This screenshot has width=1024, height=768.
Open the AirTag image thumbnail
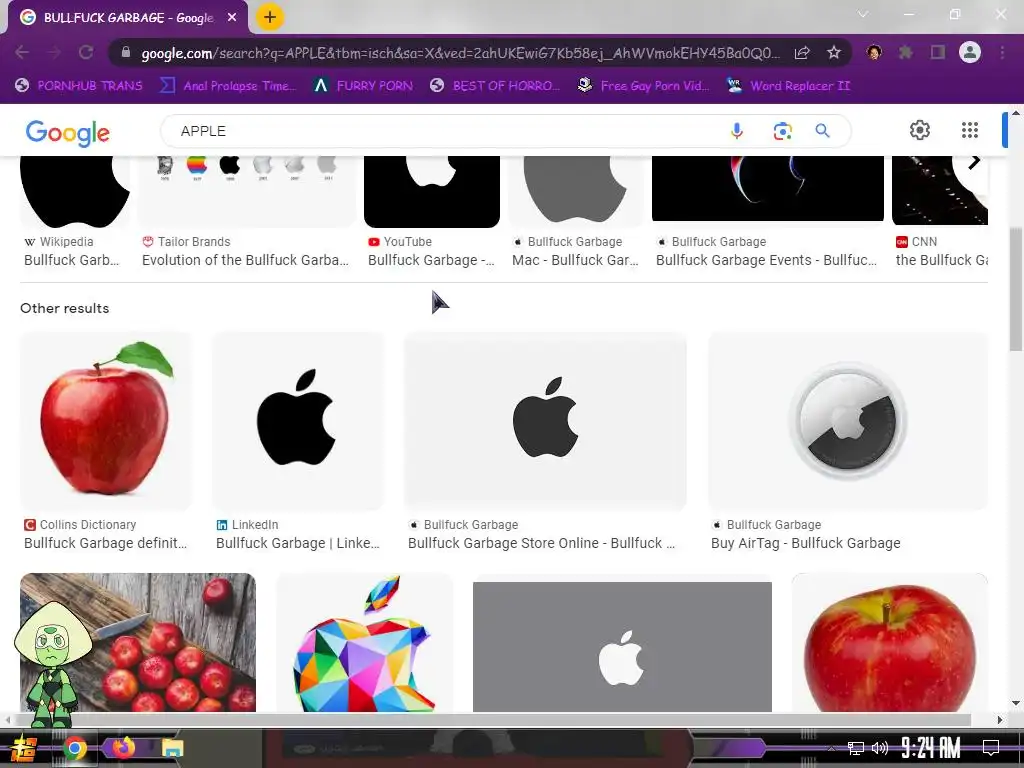click(848, 421)
